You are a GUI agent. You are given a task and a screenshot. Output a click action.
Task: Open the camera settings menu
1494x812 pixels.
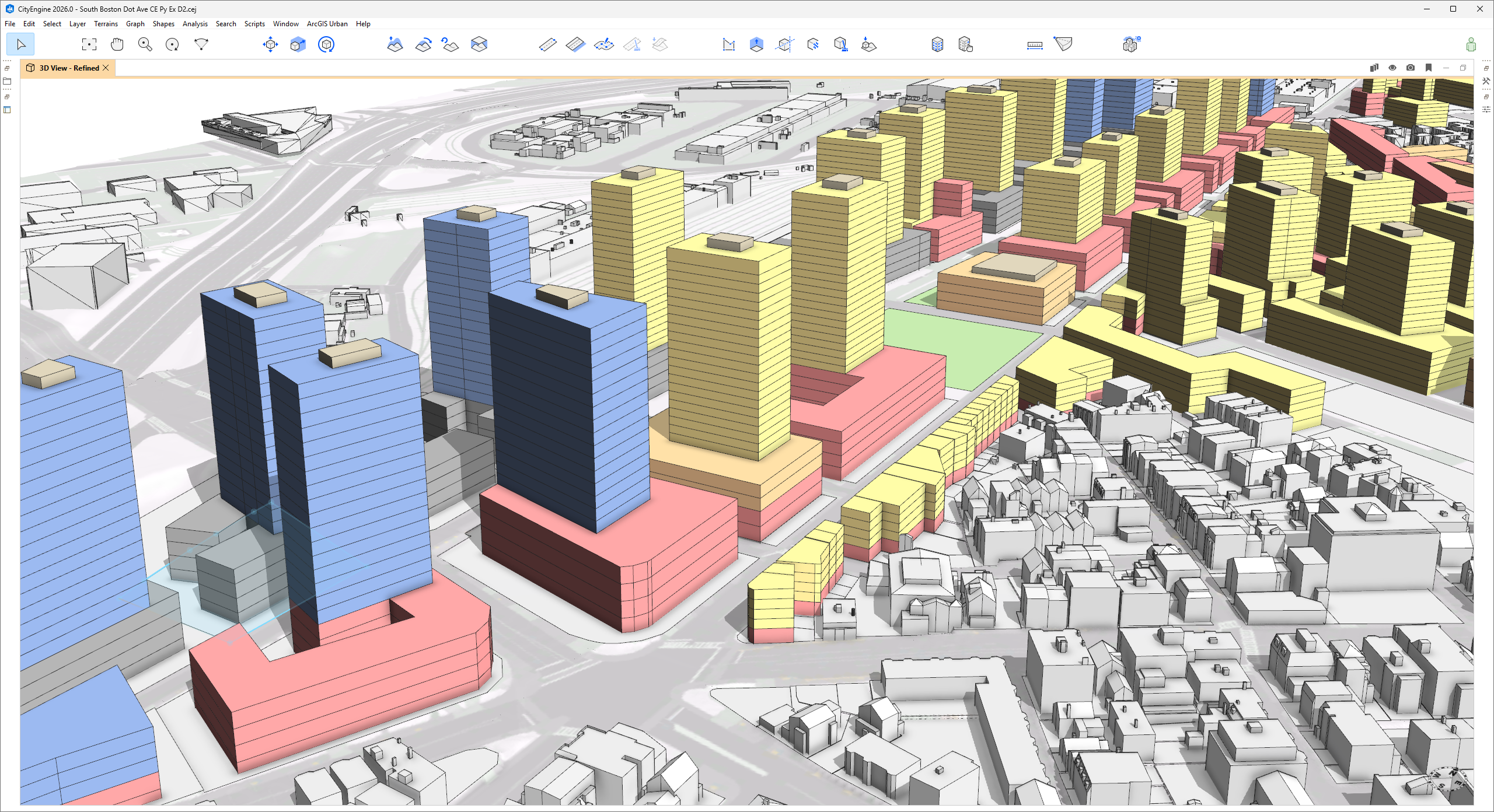click(x=1411, y=68)
